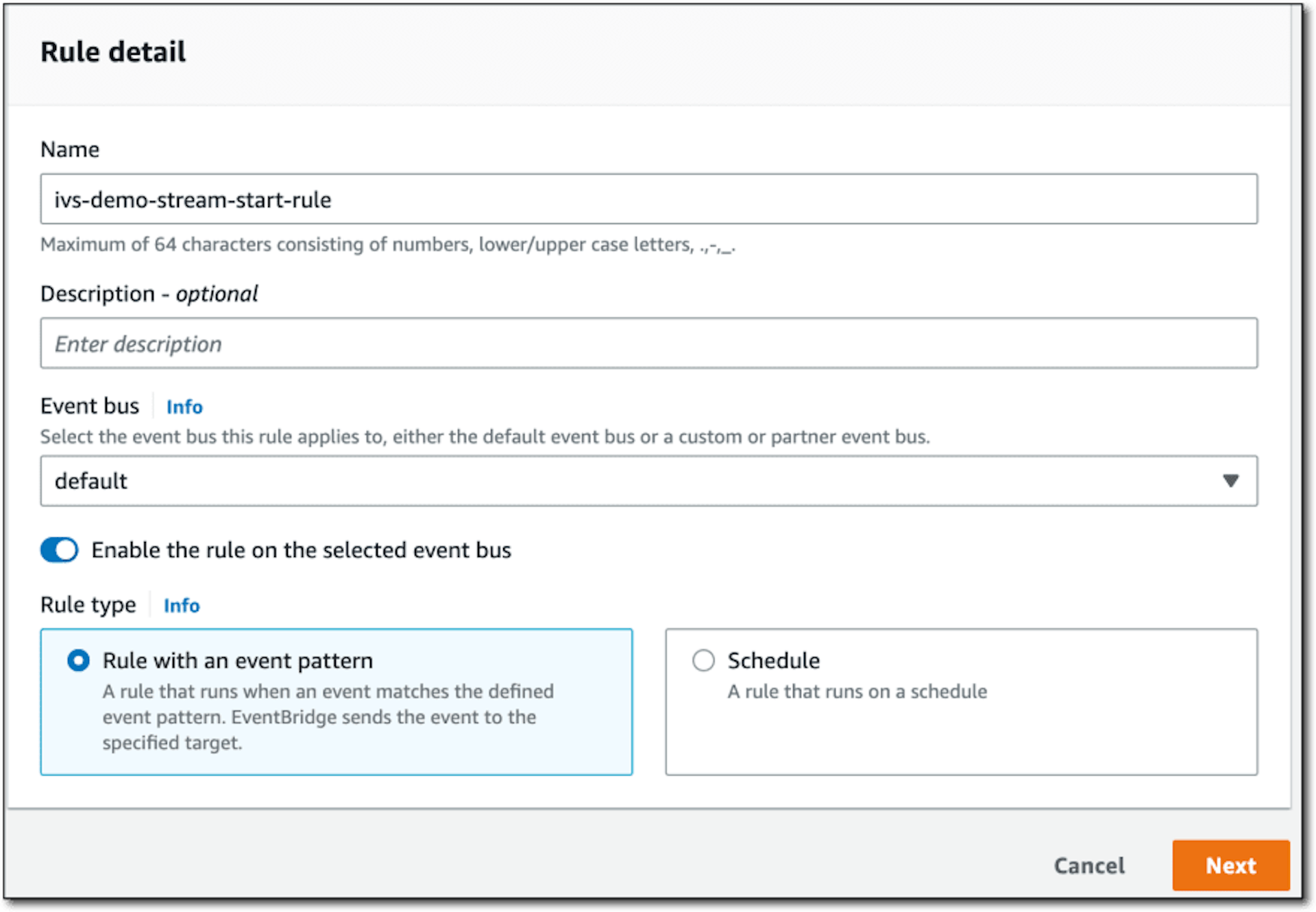This screenshot has height=912, width=1316.
Task: Select the Rule with an event pattern radio
Action: tap(78, 661)
